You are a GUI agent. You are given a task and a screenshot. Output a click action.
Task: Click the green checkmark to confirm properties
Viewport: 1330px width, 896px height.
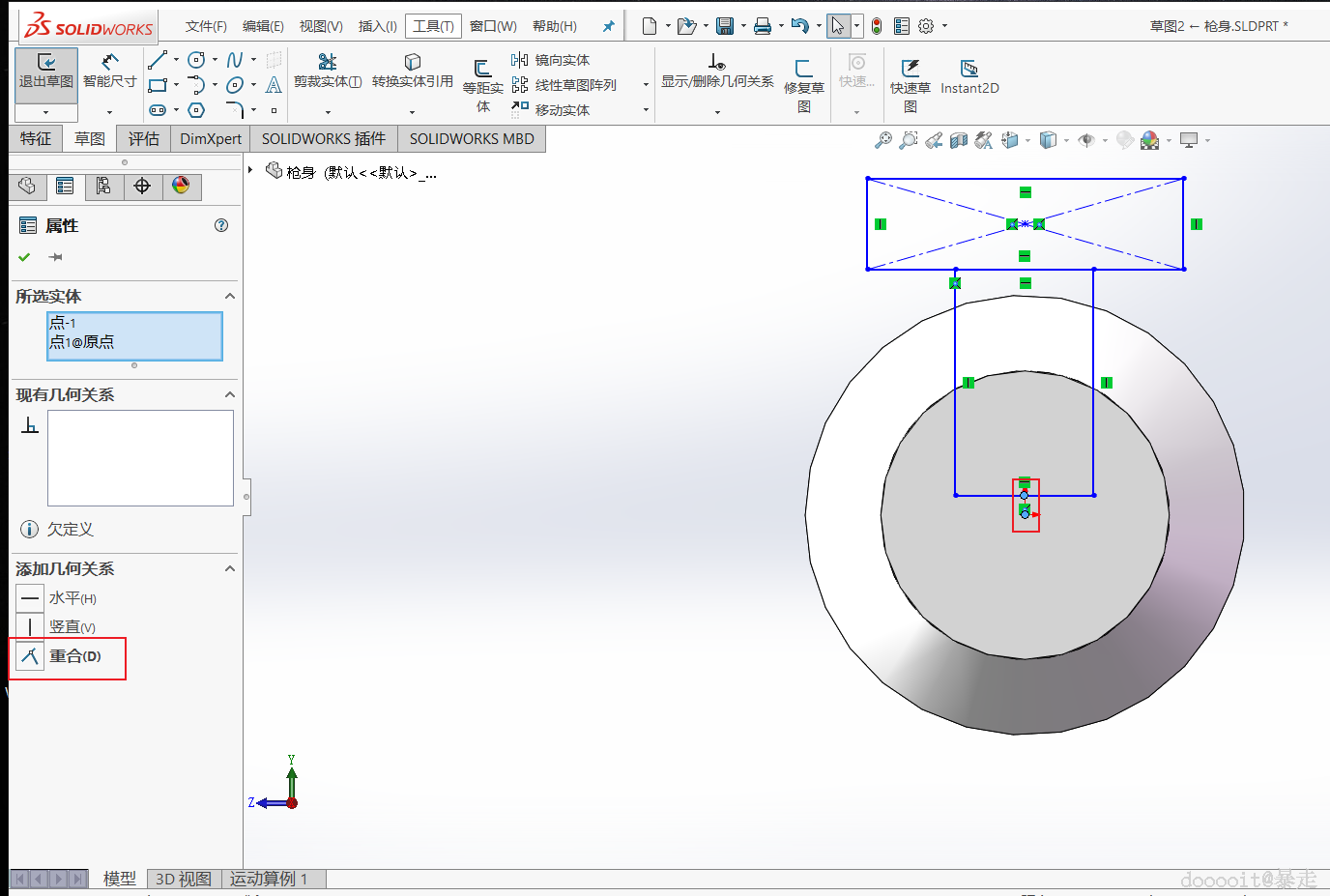pyautogui.click(x=24, y=257)
